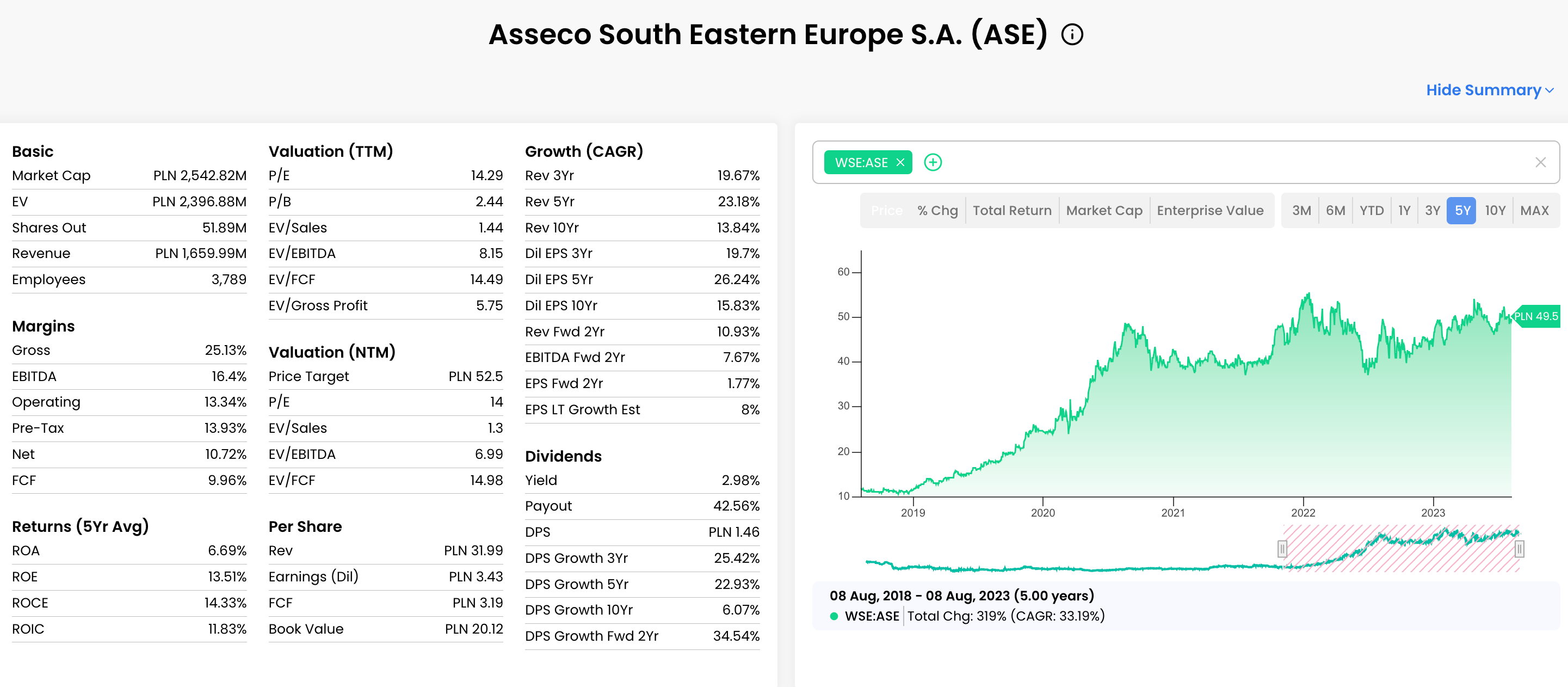Switch chart to % Chg mode
The height and width of the screenshot is (687, 1568).
[937, 211]
